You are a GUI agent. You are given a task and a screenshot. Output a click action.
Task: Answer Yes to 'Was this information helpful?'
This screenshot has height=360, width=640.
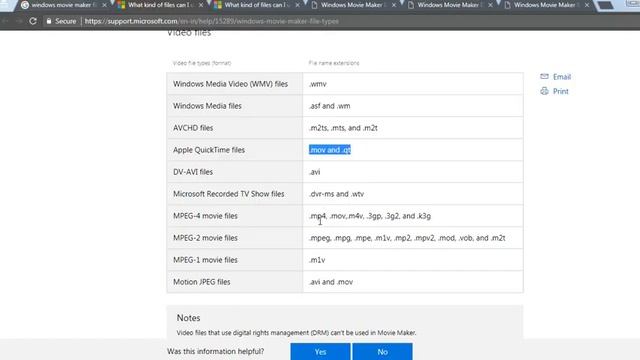320,351
